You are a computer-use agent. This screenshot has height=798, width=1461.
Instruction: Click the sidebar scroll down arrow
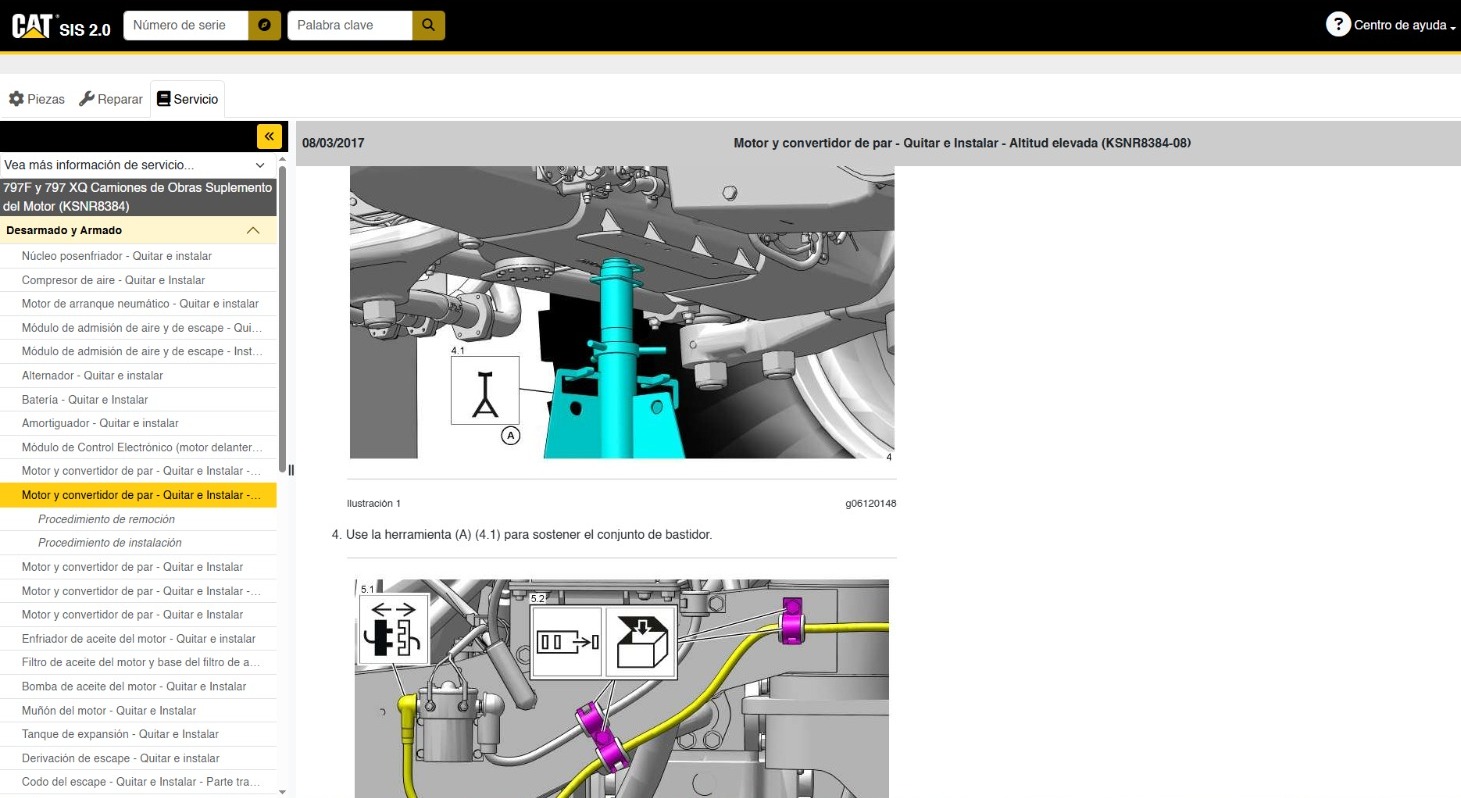tap(282, 791)
